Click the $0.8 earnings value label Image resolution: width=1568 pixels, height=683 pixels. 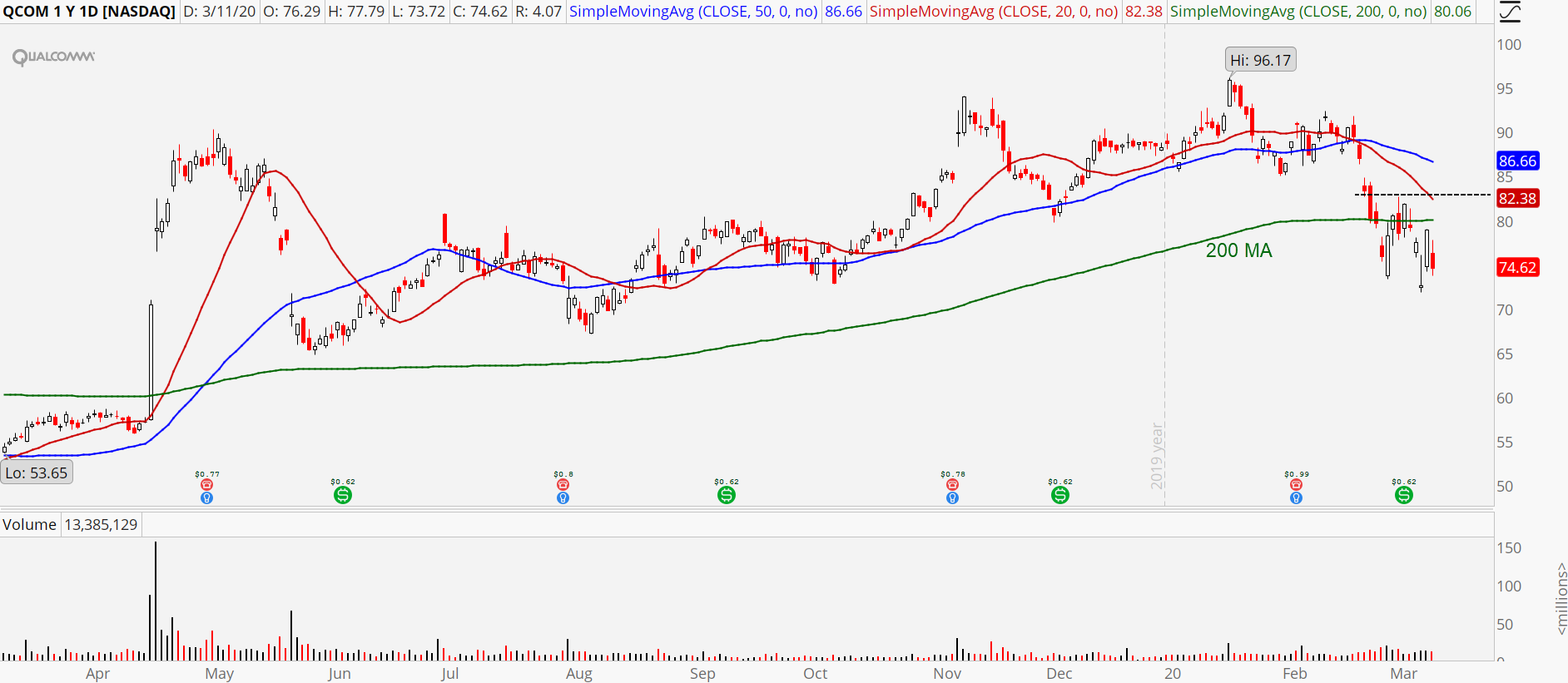(563, 474)
